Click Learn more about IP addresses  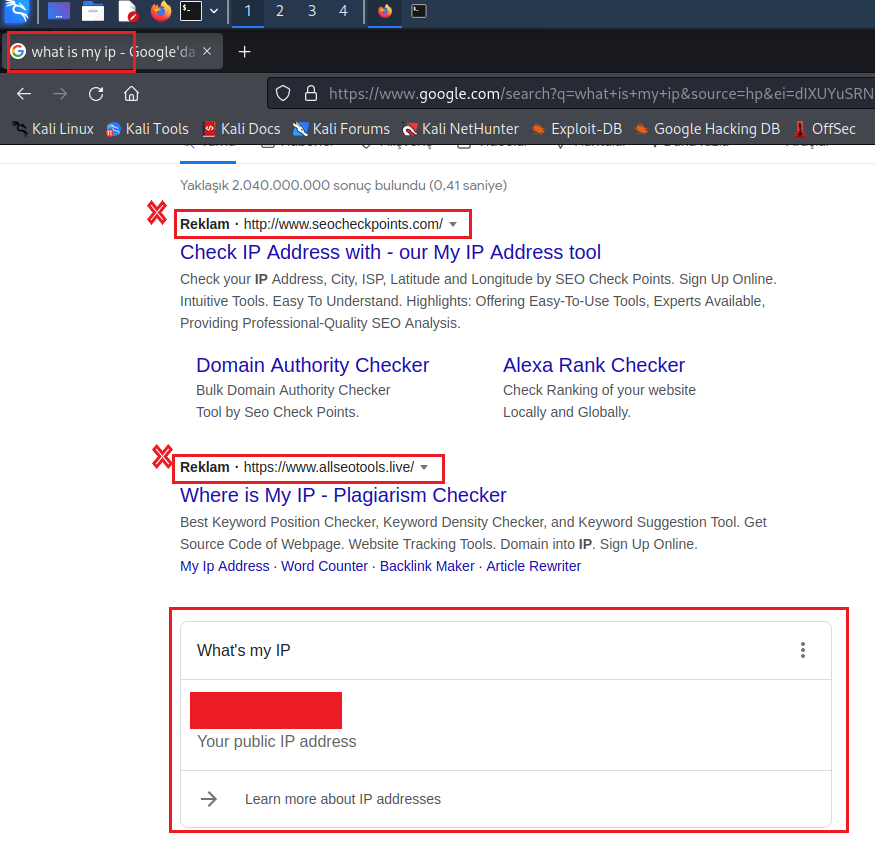[342, 799]
